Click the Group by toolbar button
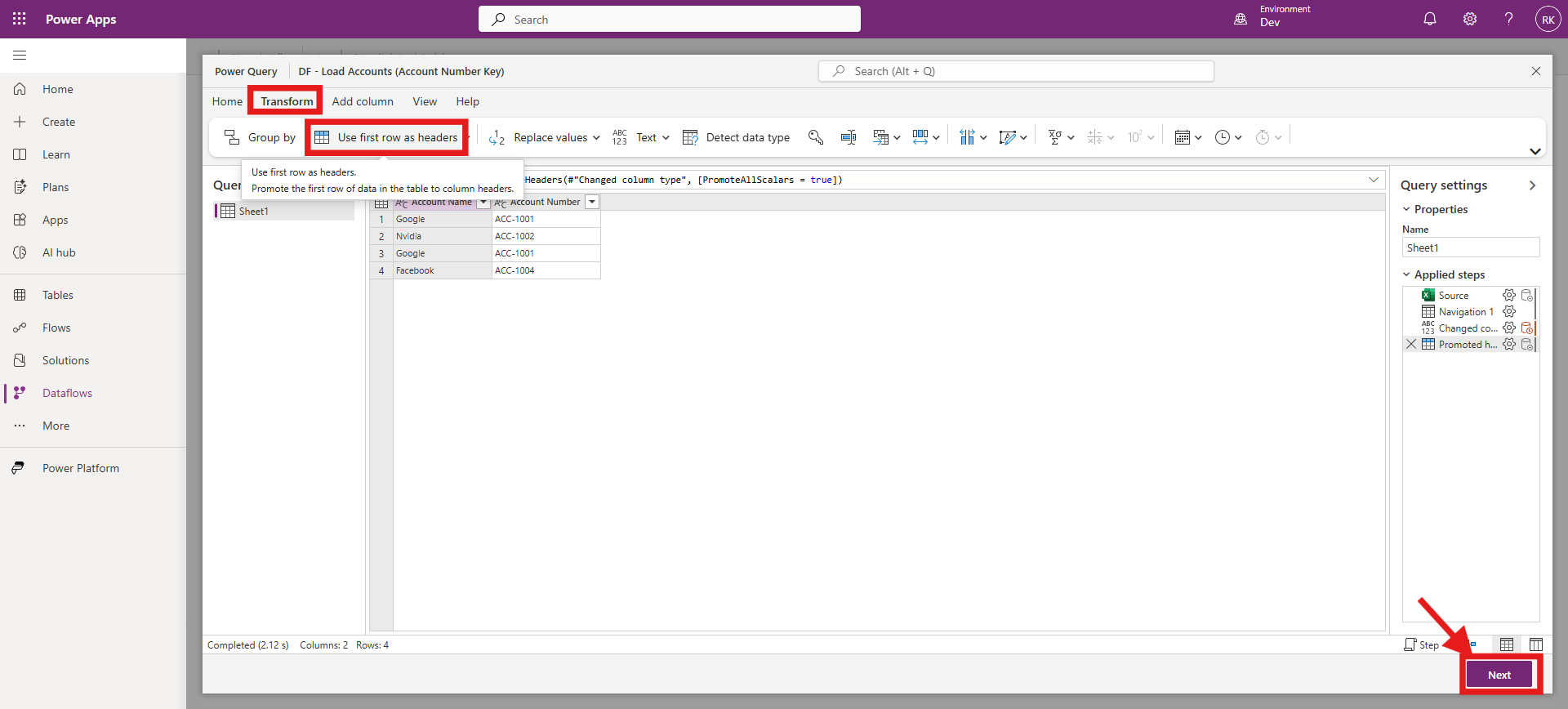The image size is (1568, 709). pyautogui.click(x=261, y=137)
